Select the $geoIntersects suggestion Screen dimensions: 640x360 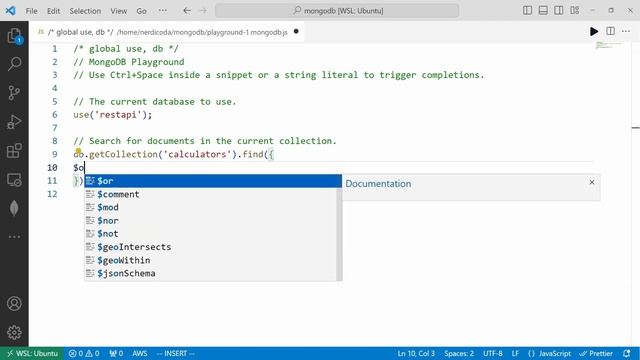[x=210, y=247]
